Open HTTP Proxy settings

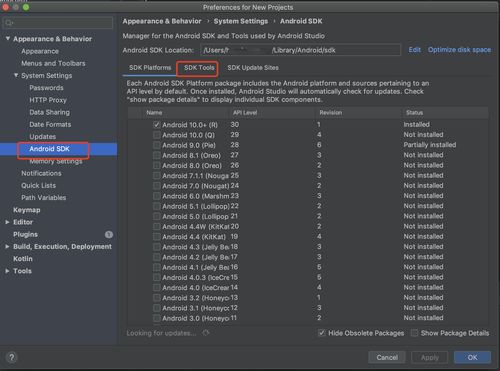click(48, 100)
